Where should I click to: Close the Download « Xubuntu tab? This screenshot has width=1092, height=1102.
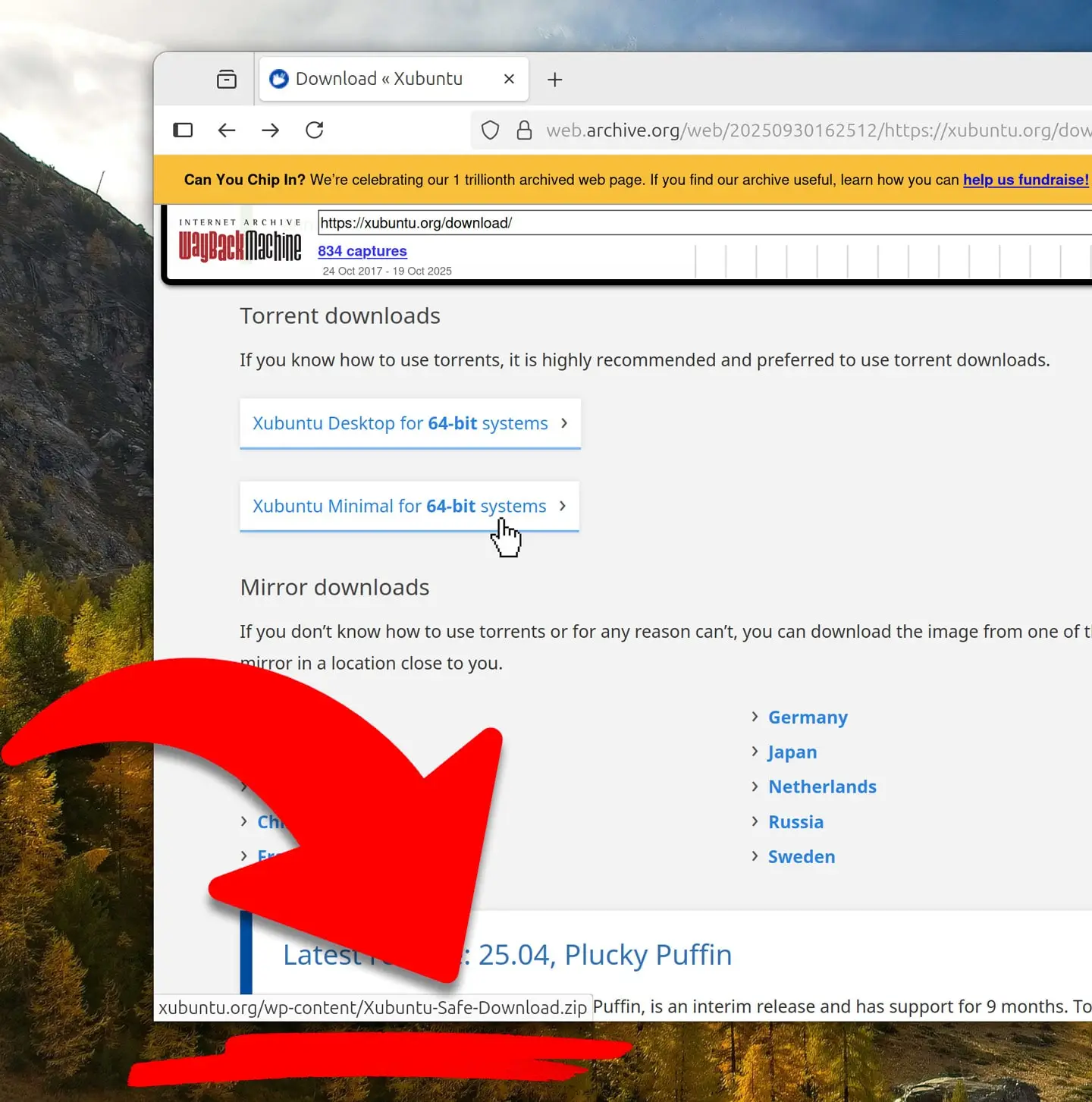click(x=509, y=78)
